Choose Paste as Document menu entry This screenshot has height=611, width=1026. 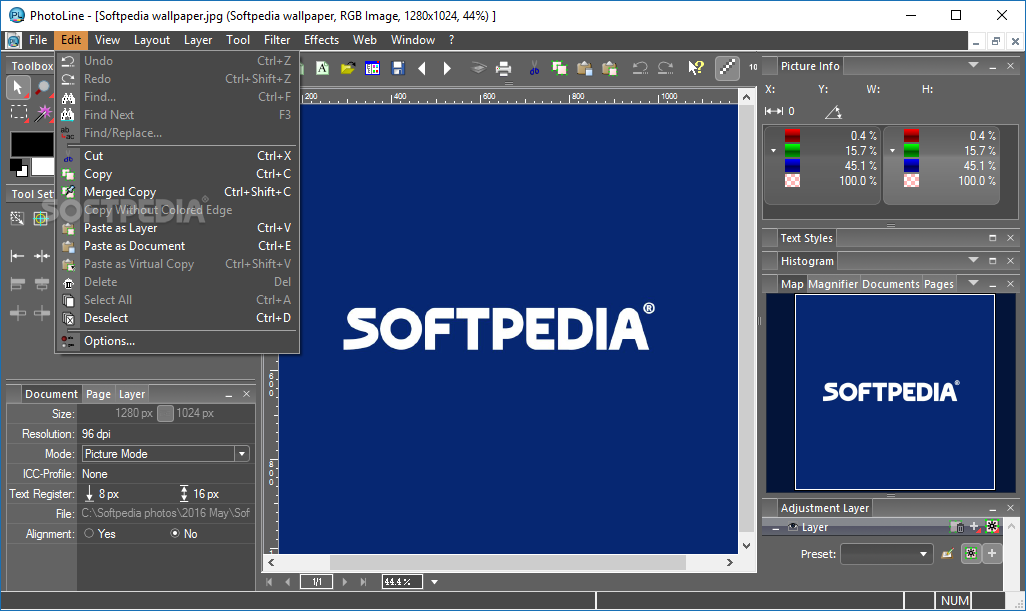[x=177, y=246]
